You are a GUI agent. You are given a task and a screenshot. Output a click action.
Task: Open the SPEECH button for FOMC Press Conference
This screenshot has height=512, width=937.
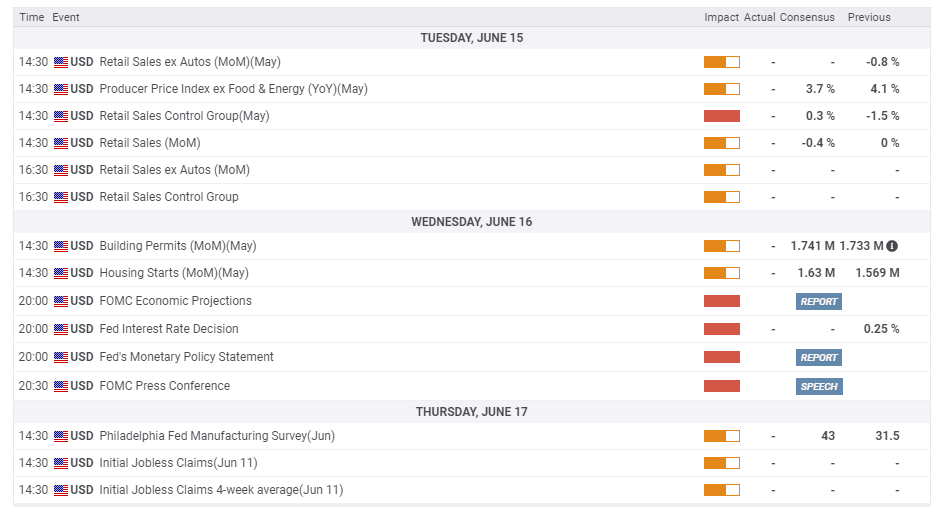point(819,386)
